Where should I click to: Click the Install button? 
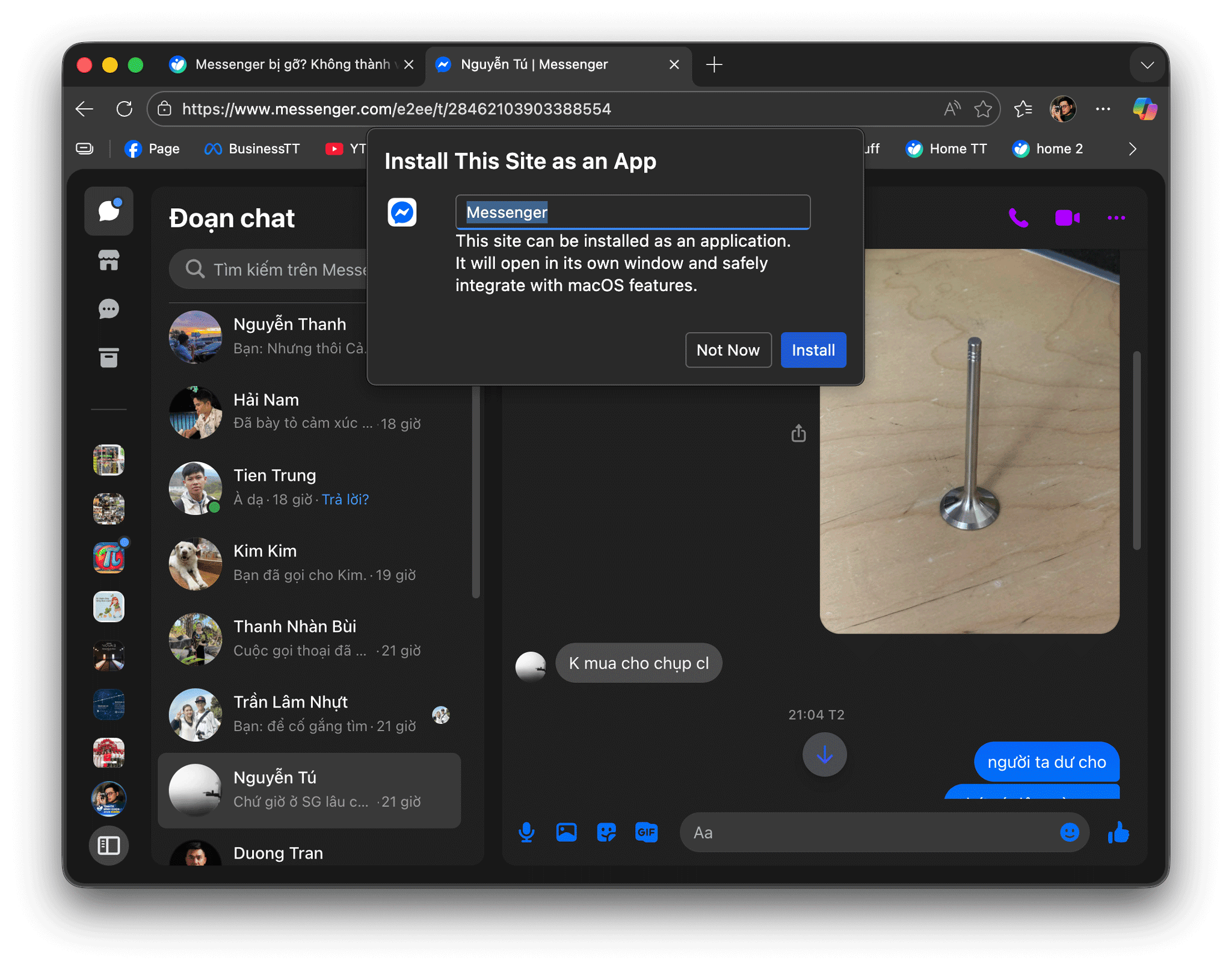(x=813, y=350)
